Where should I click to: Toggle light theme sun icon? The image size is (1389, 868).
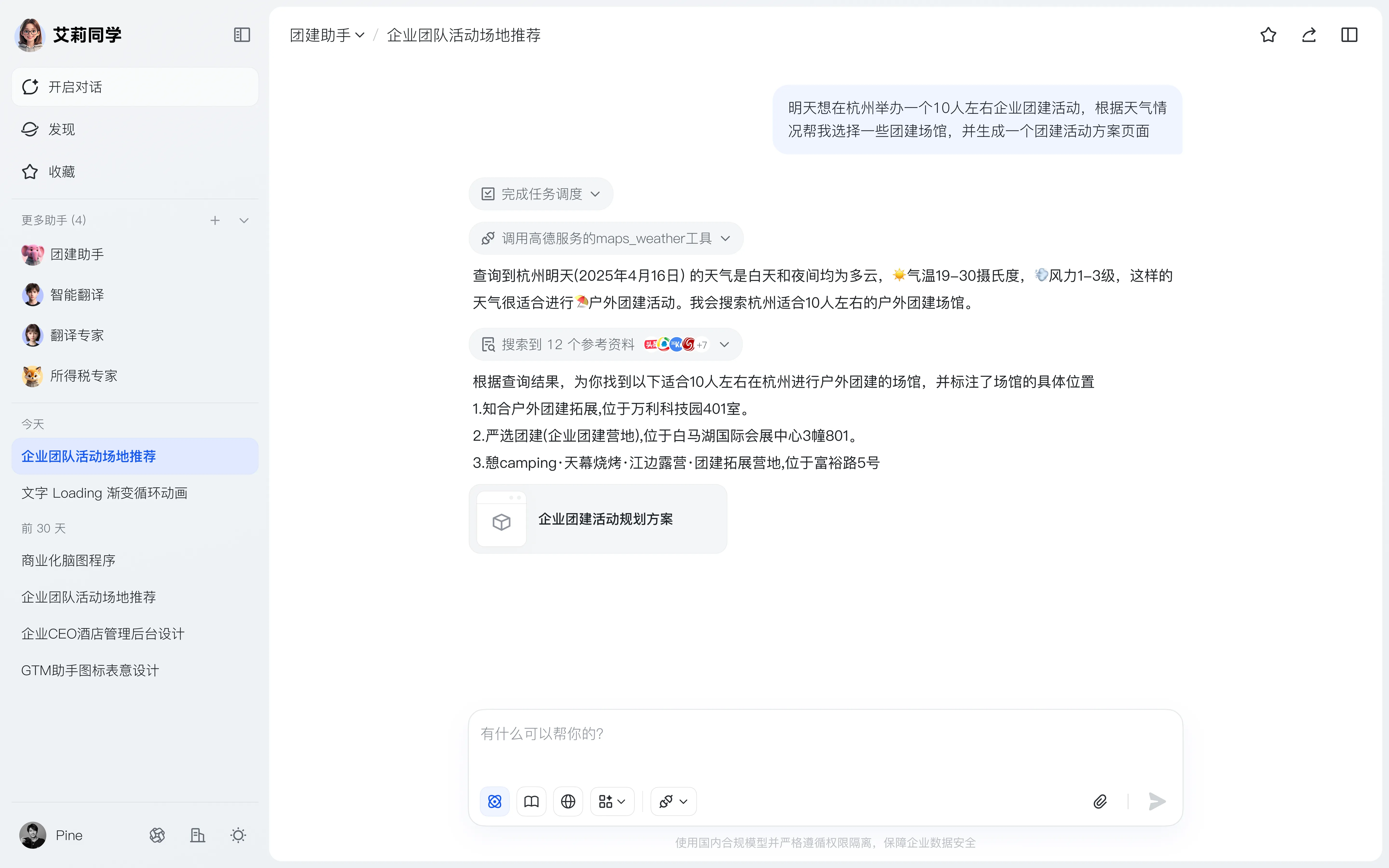[238, 835]
